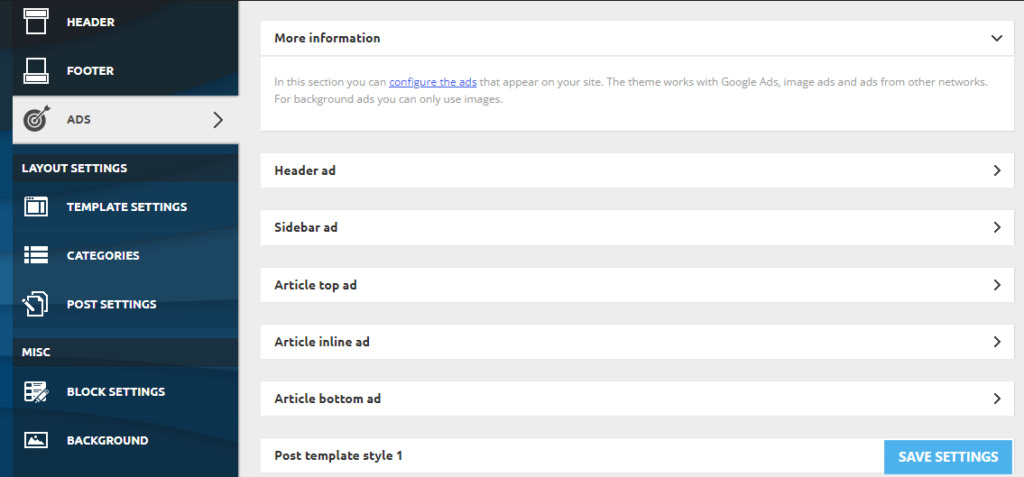Click the MISC section heading
1024x477 pixels.
tap(36, 352)
